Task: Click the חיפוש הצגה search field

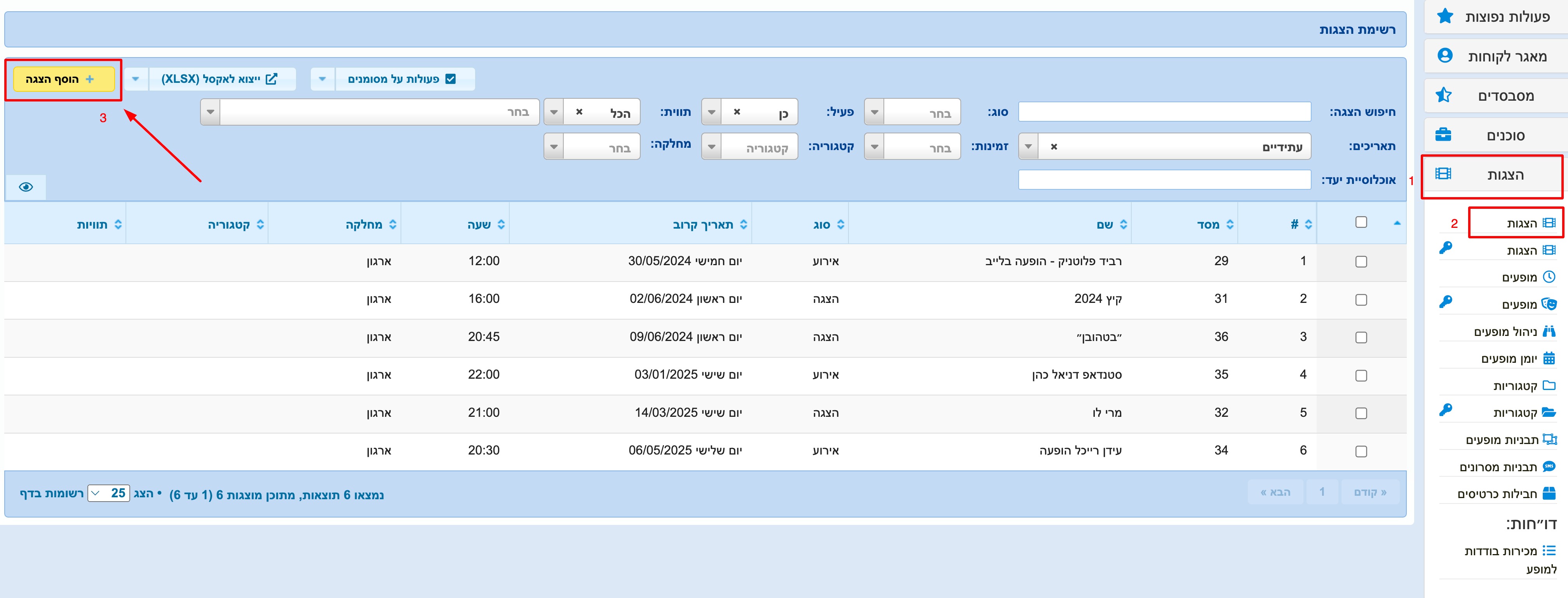Action: coord(1164,112)
